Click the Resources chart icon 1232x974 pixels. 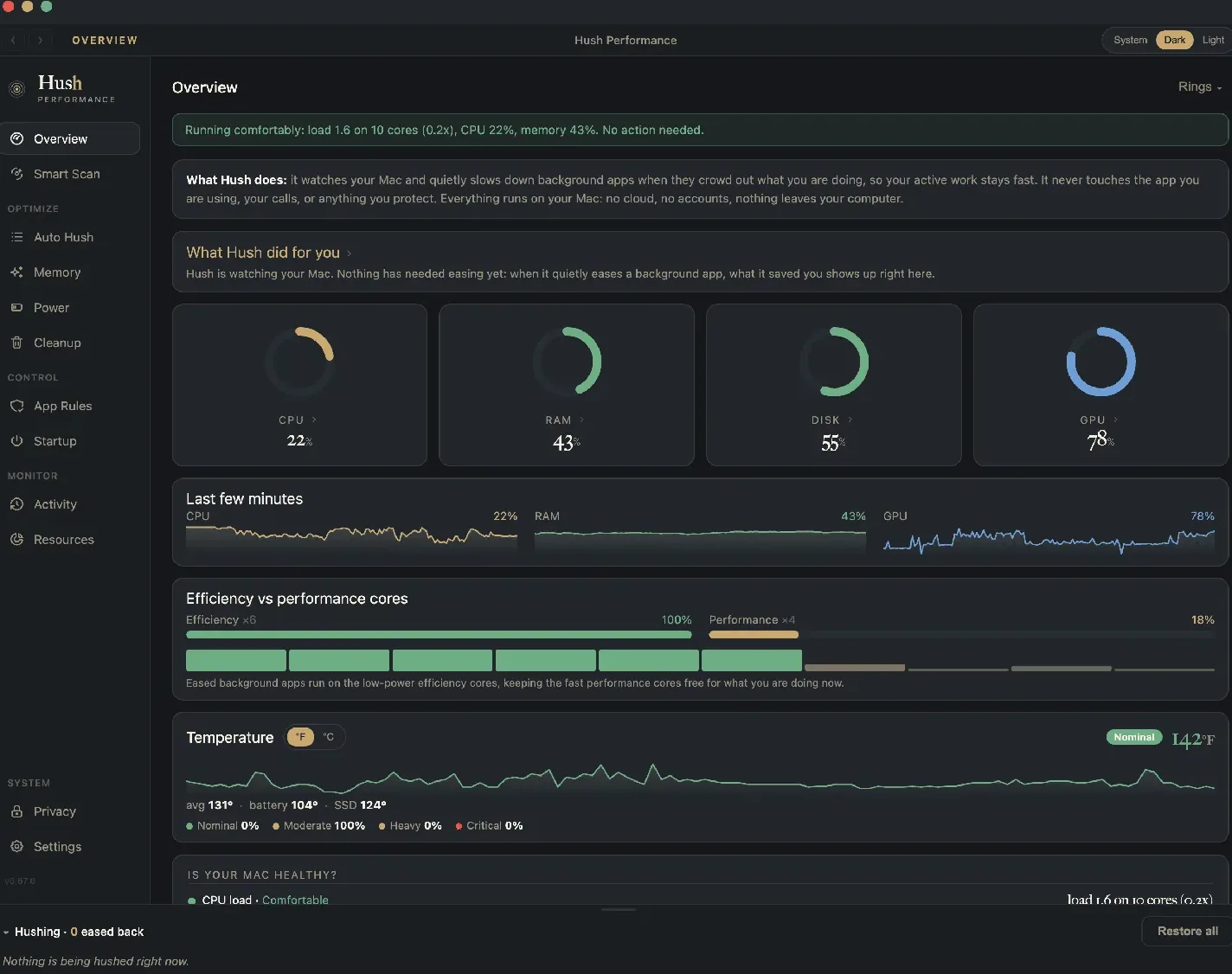[x=16, y=540]
